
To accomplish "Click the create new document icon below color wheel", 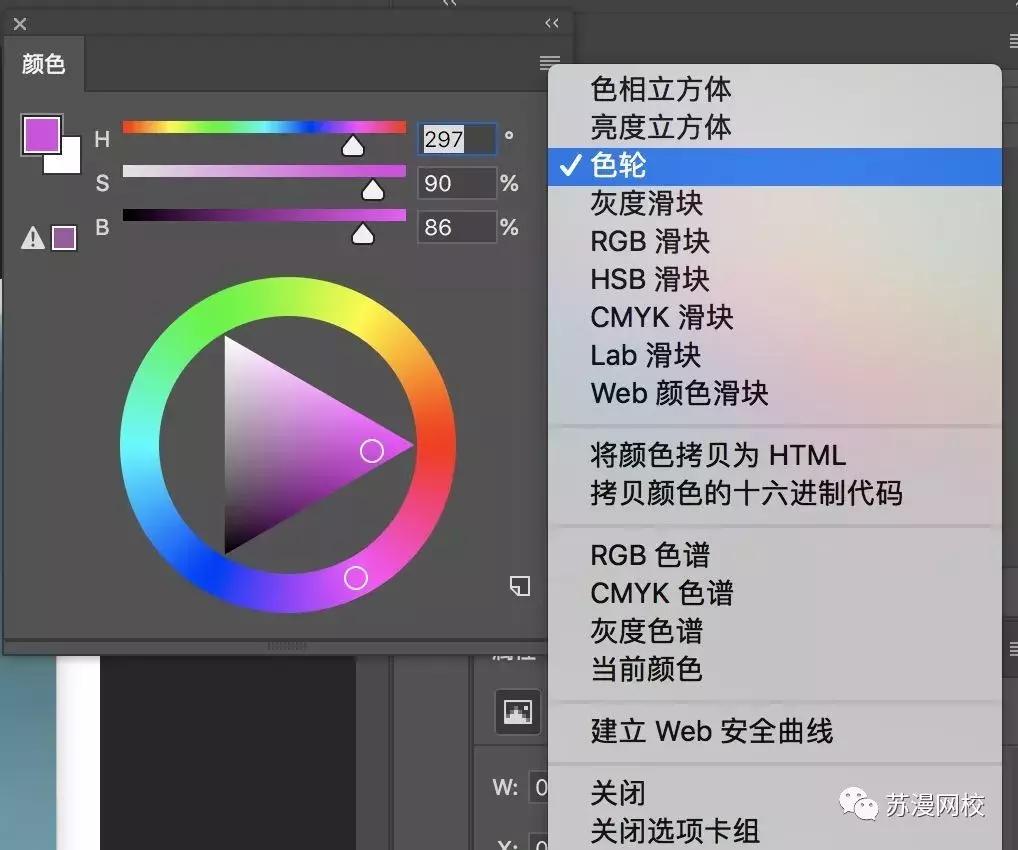I will pos(519,587).
